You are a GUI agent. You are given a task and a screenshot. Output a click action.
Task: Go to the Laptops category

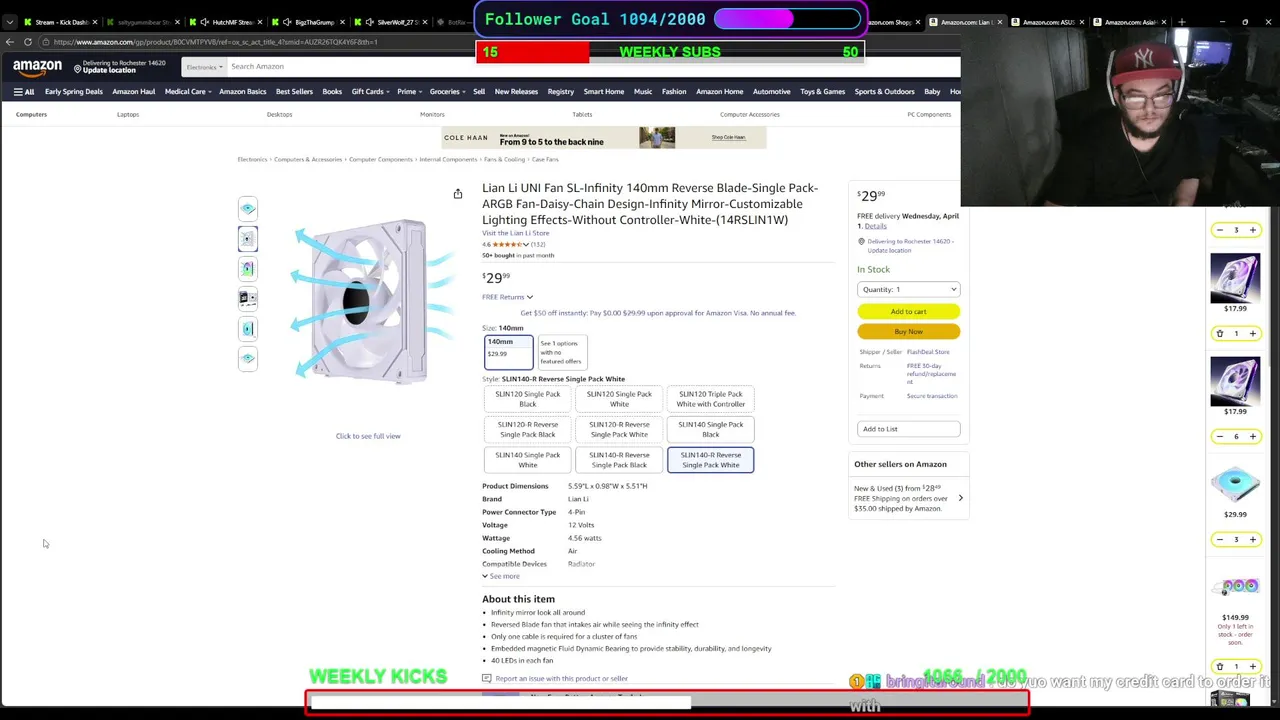[x=128, y=114]
